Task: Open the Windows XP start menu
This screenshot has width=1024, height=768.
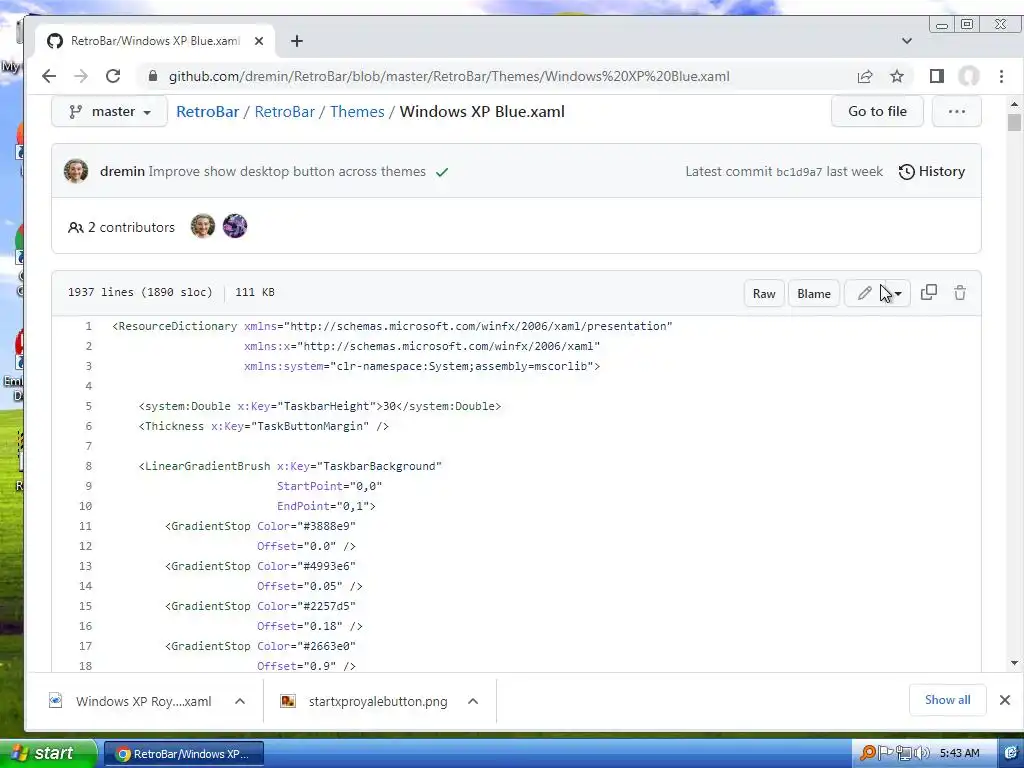Action: (47, 754)
